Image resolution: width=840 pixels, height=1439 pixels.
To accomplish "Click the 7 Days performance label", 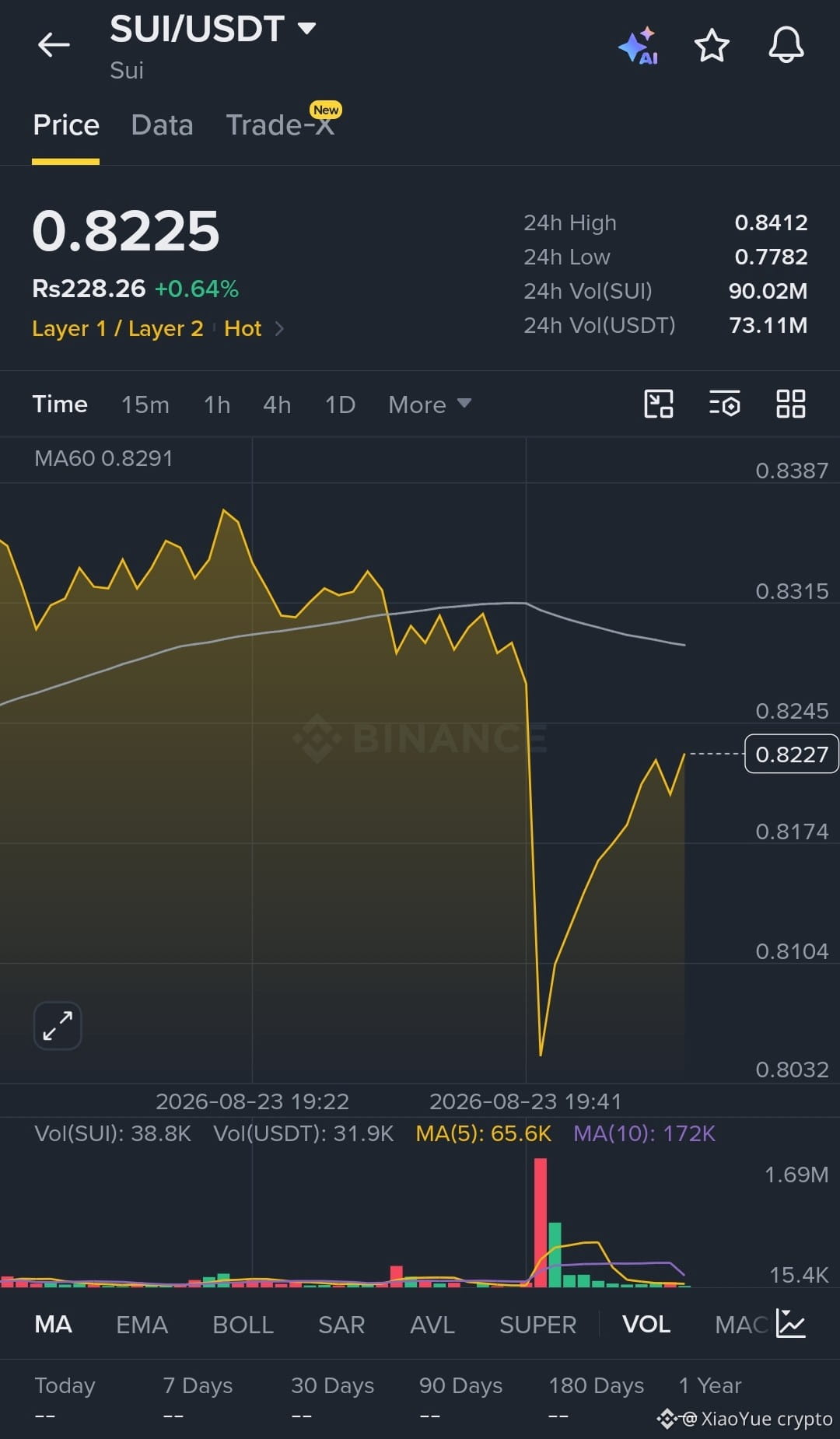I will 198,1385.
